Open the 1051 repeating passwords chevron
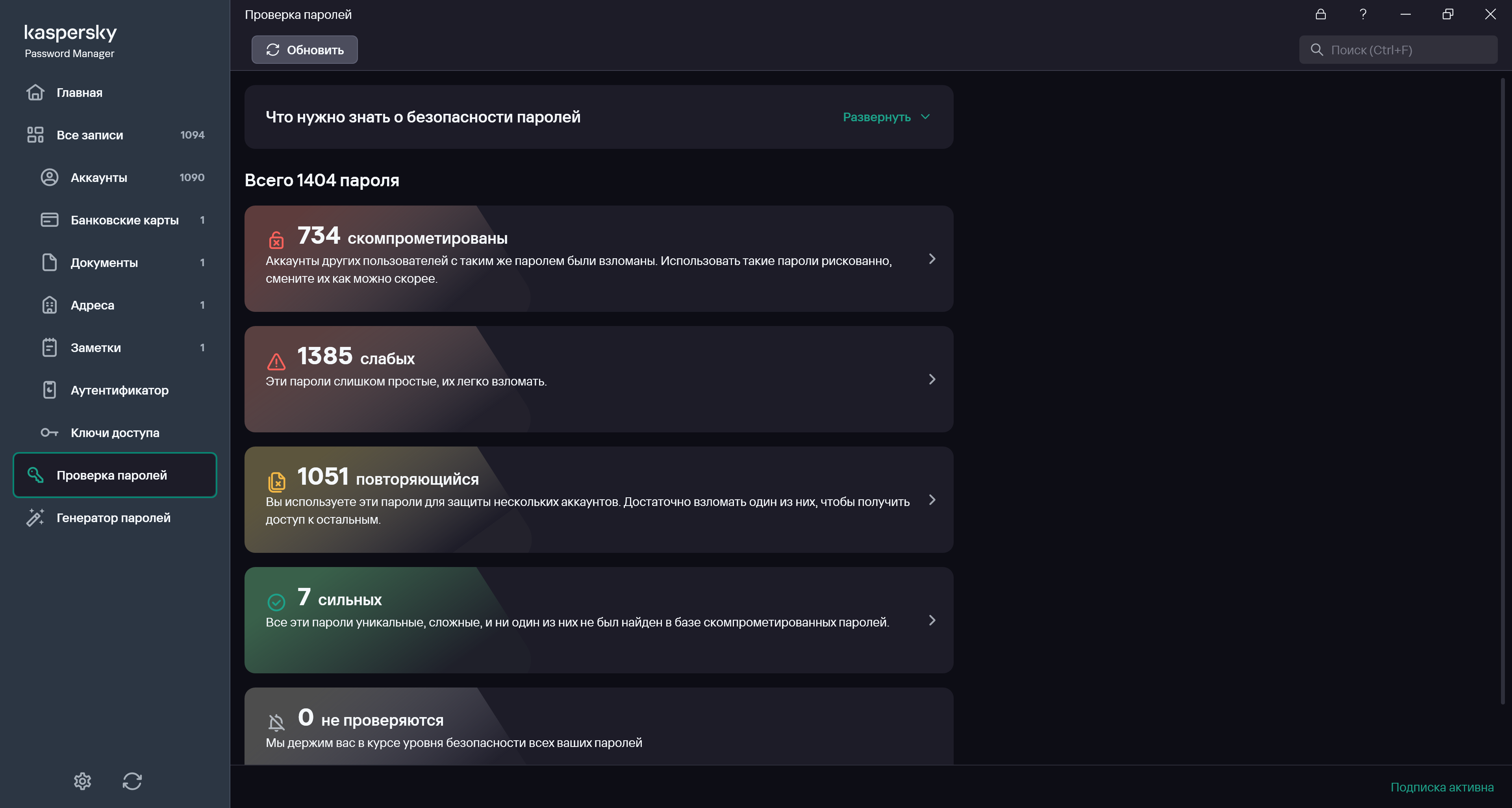1512x808 pixels. tap(932, 500)
